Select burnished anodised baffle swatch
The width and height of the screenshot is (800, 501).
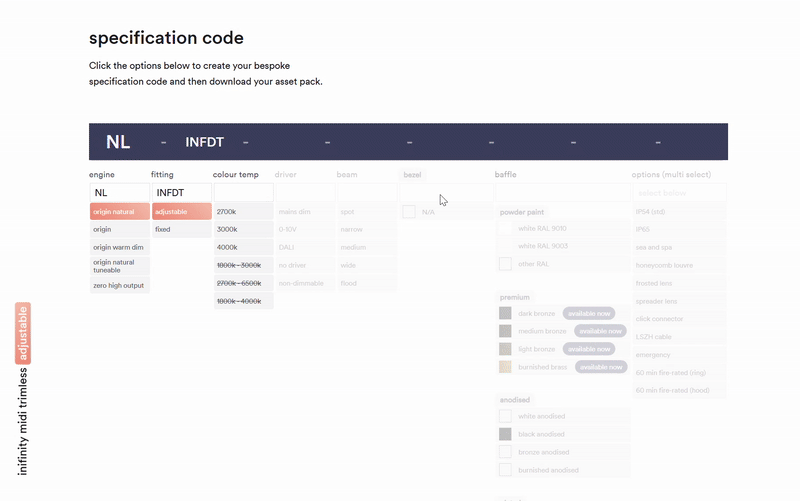[505, 470]
